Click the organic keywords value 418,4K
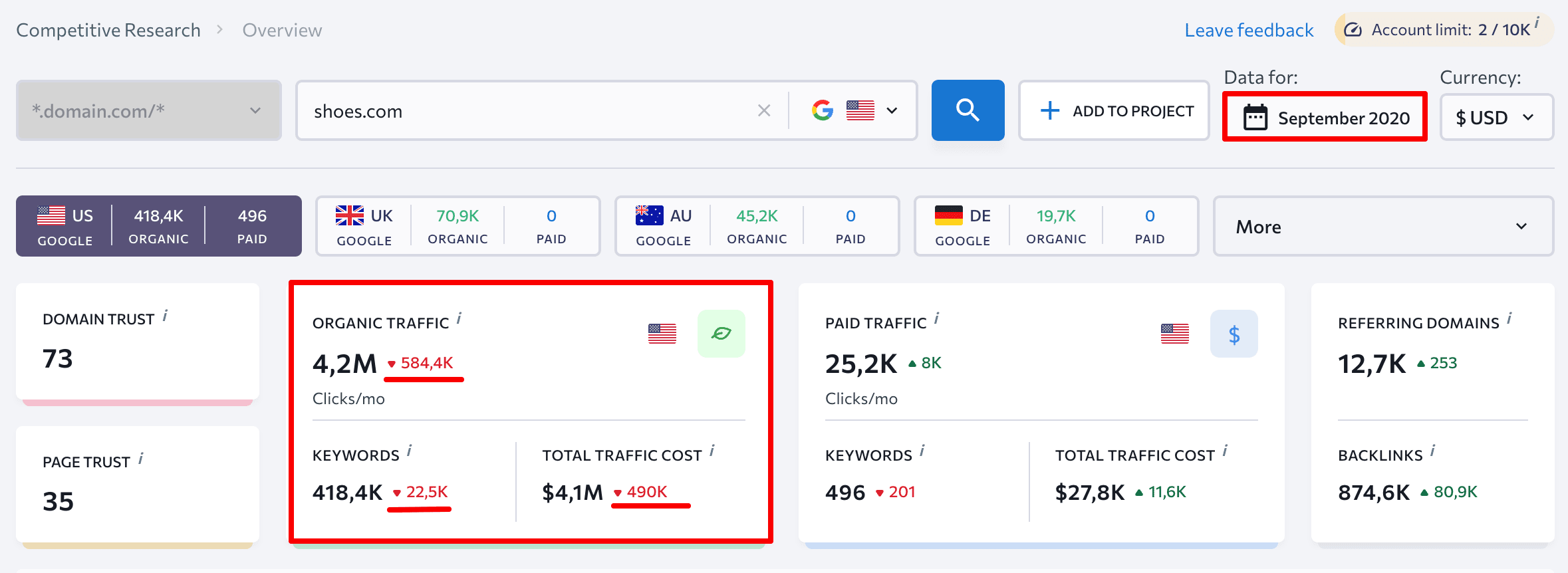The image size is (1568, 573). 347,493
